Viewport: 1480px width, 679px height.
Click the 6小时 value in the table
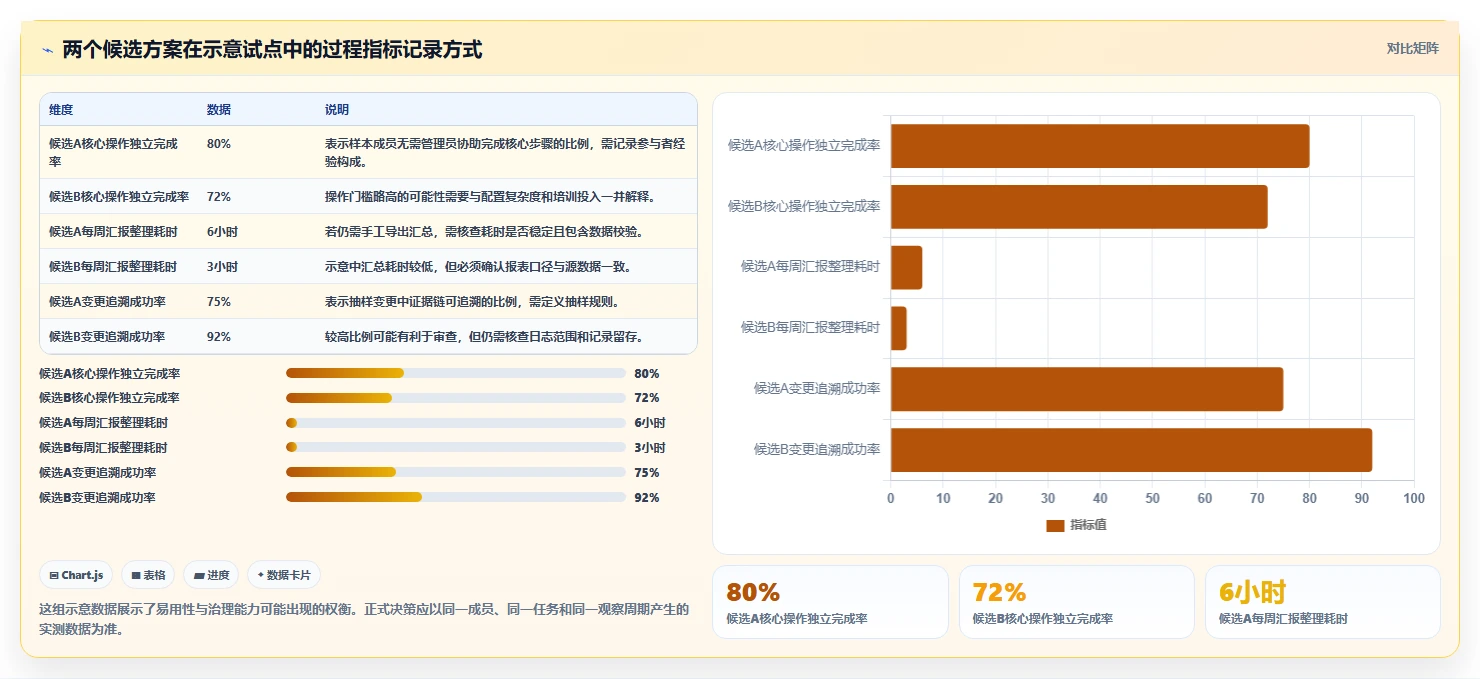[222, 232]
